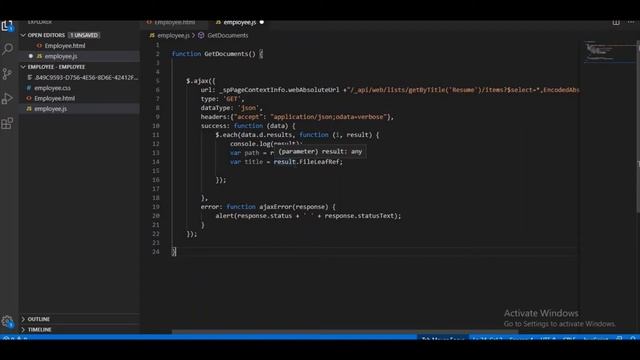Viewport: 640px width, 360px height.
Task: Click the split editor icon
Action: (616, 22)
